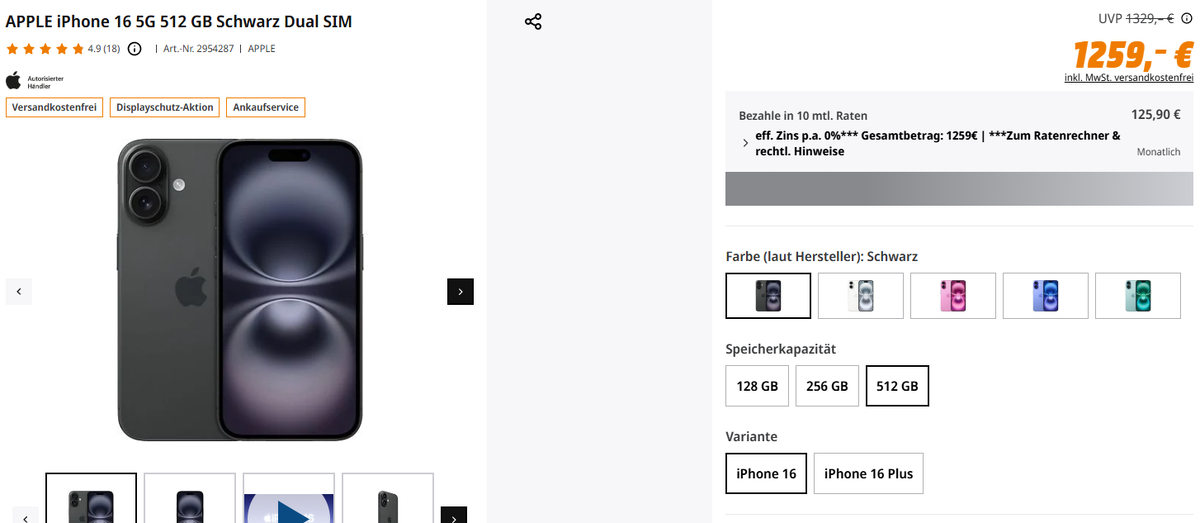The height and width of the screenshot is (523, 1200).
Task: Select 256 GB storage capacity
Action: pyautogui.click(x=827, y=386)
